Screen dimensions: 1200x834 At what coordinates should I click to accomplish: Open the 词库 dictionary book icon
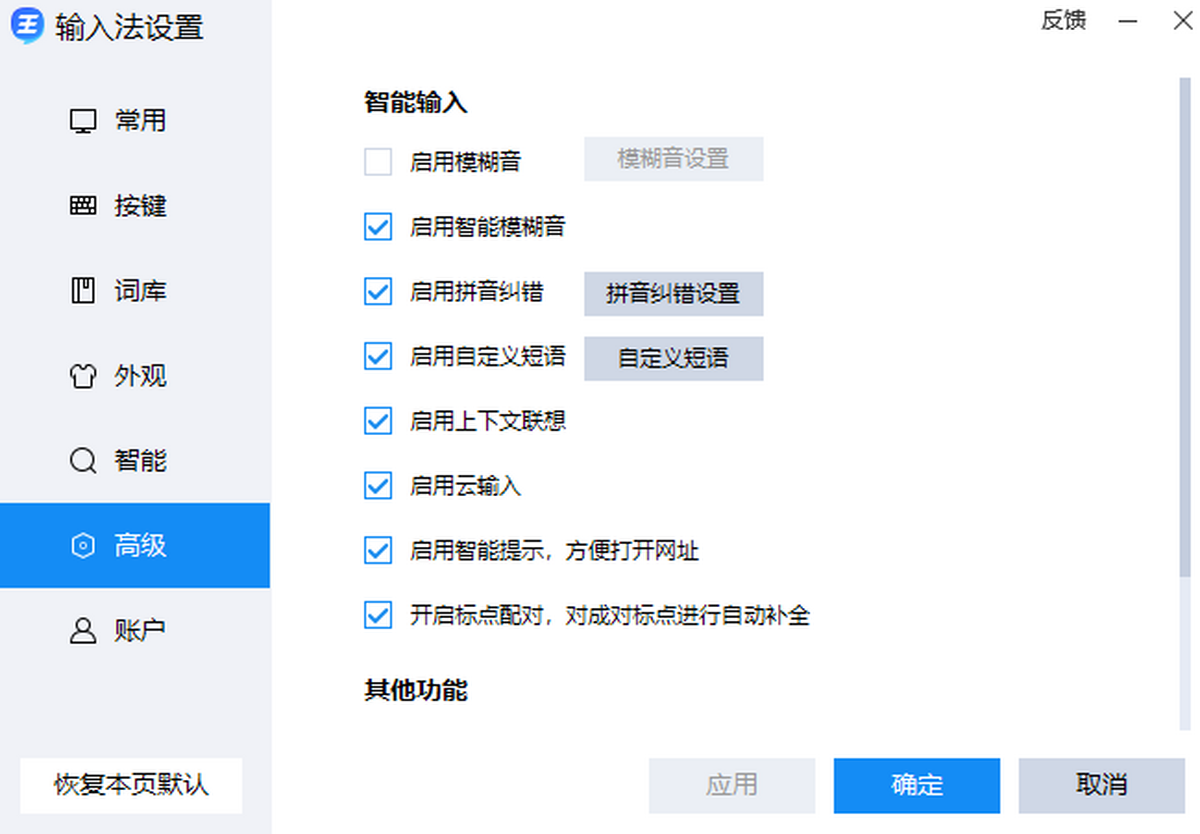83,291
